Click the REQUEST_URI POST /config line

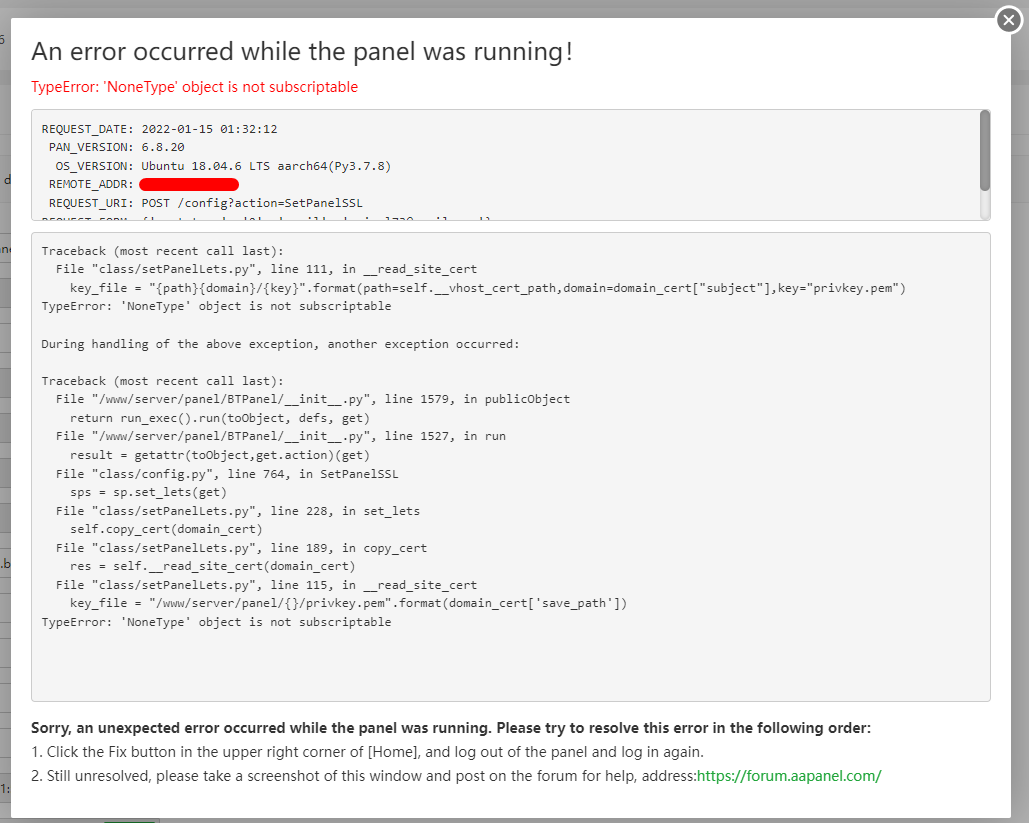click(x=204, y=203)
